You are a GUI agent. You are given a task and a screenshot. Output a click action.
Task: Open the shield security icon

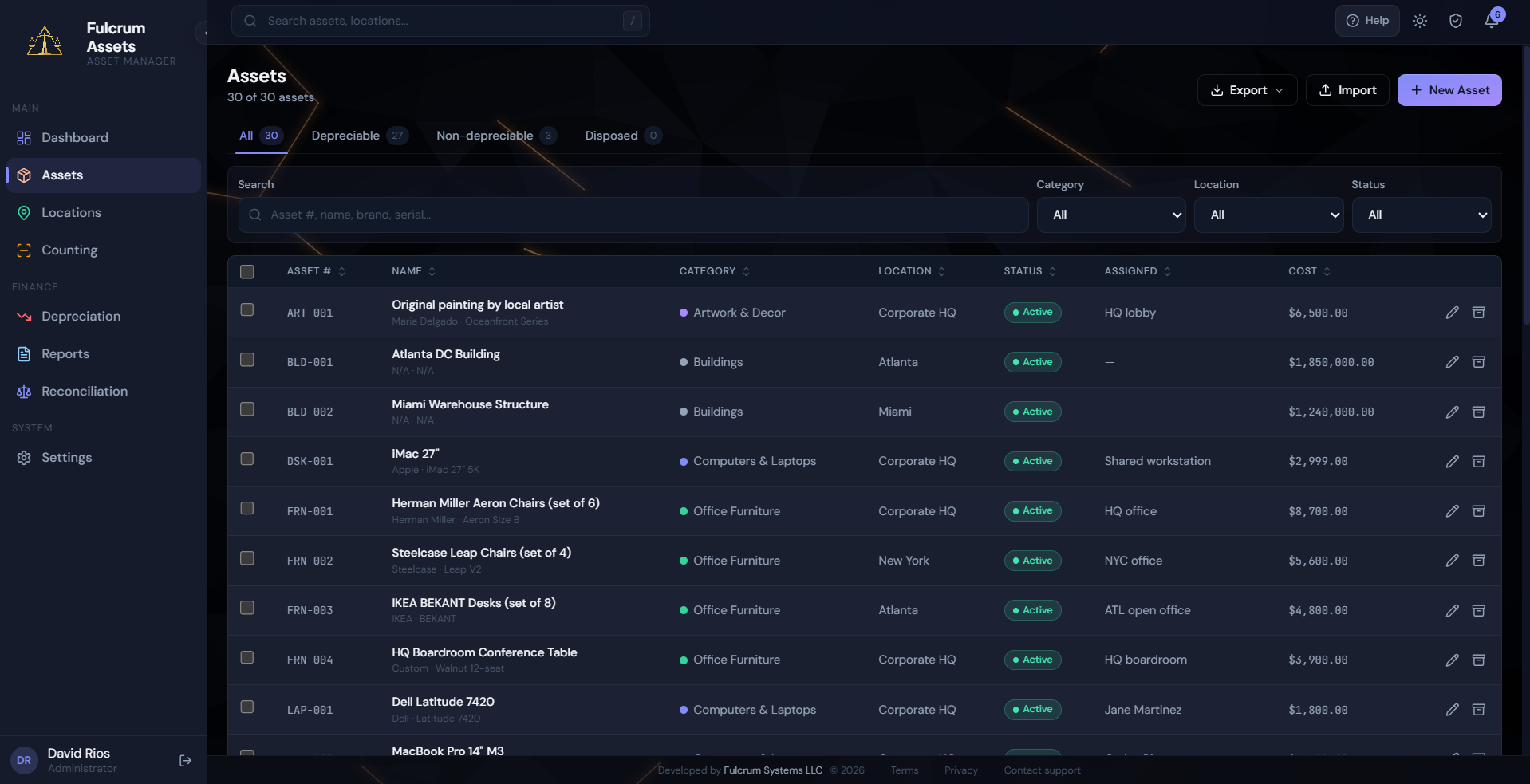pyautogui.click(x=1455, y=21)
